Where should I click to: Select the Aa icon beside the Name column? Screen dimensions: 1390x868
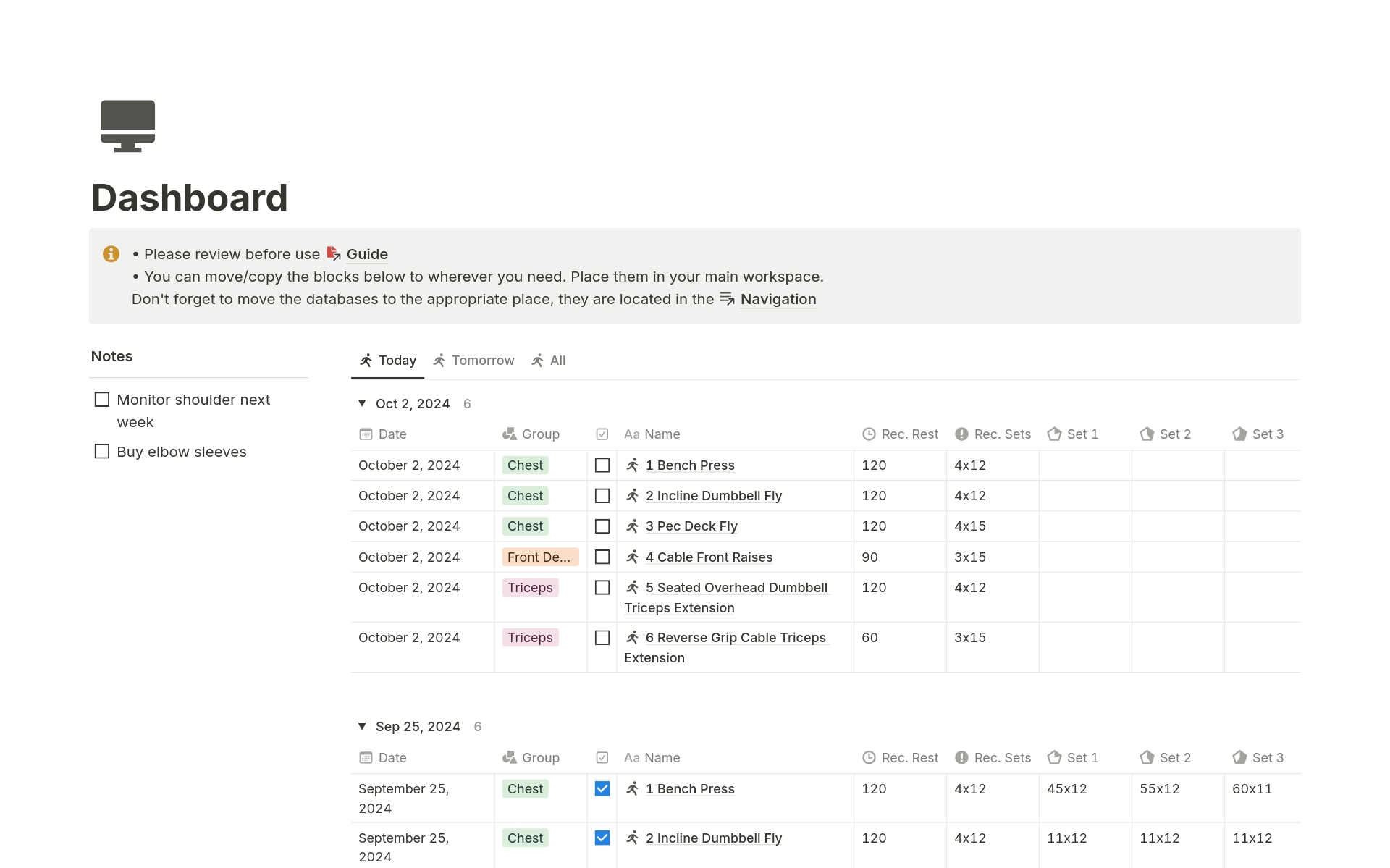633,434
